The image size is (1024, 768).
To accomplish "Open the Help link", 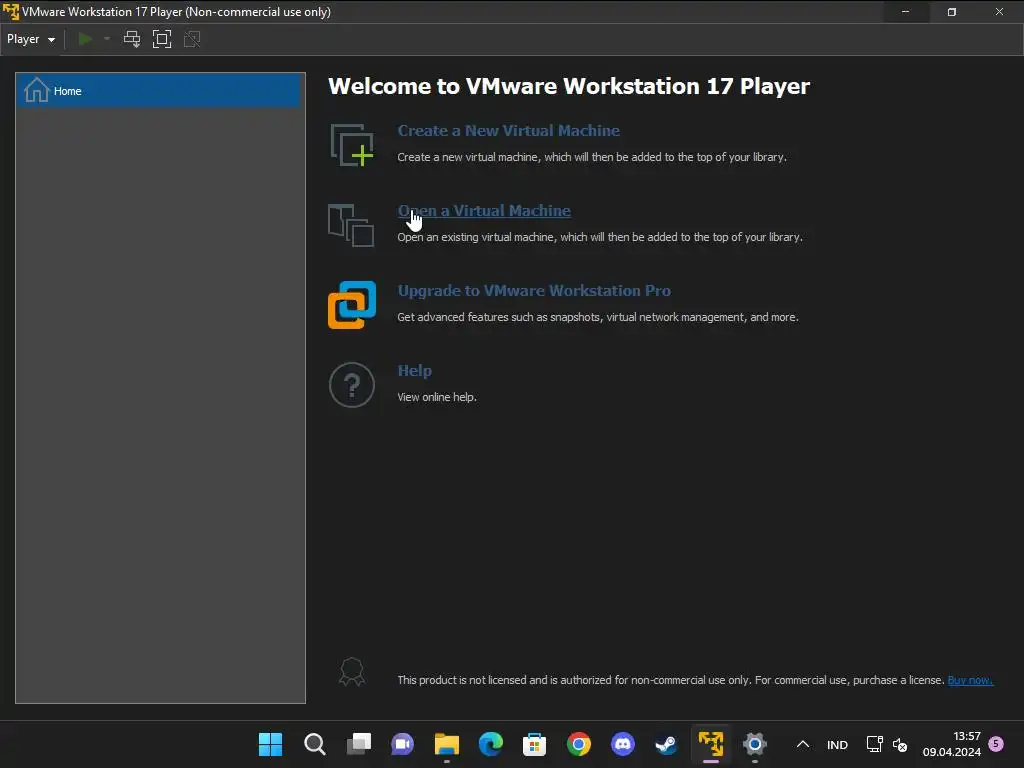I will 415,371.
